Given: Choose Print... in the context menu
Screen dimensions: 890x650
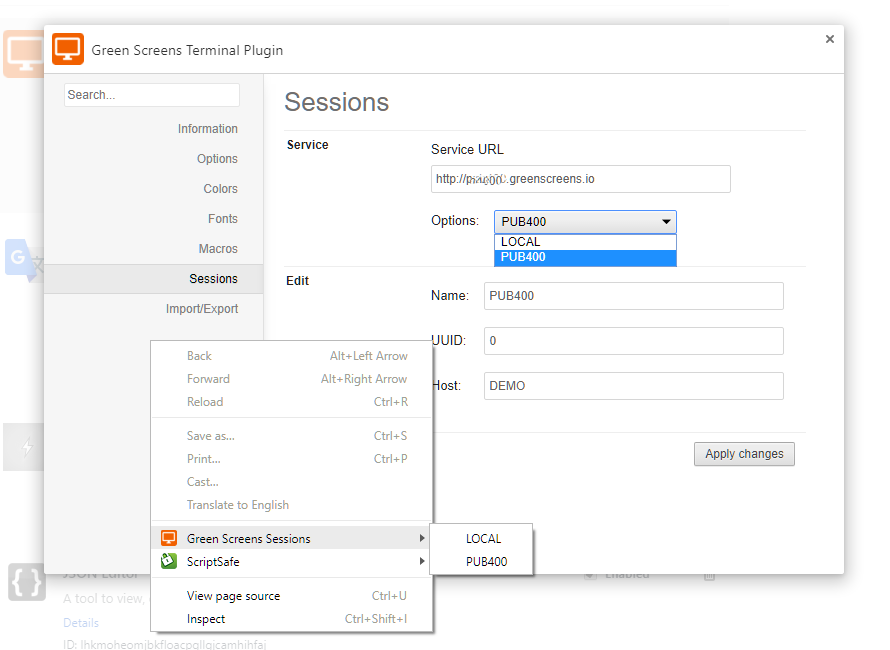Looking at the screenshot, I should tap(292, 459).
